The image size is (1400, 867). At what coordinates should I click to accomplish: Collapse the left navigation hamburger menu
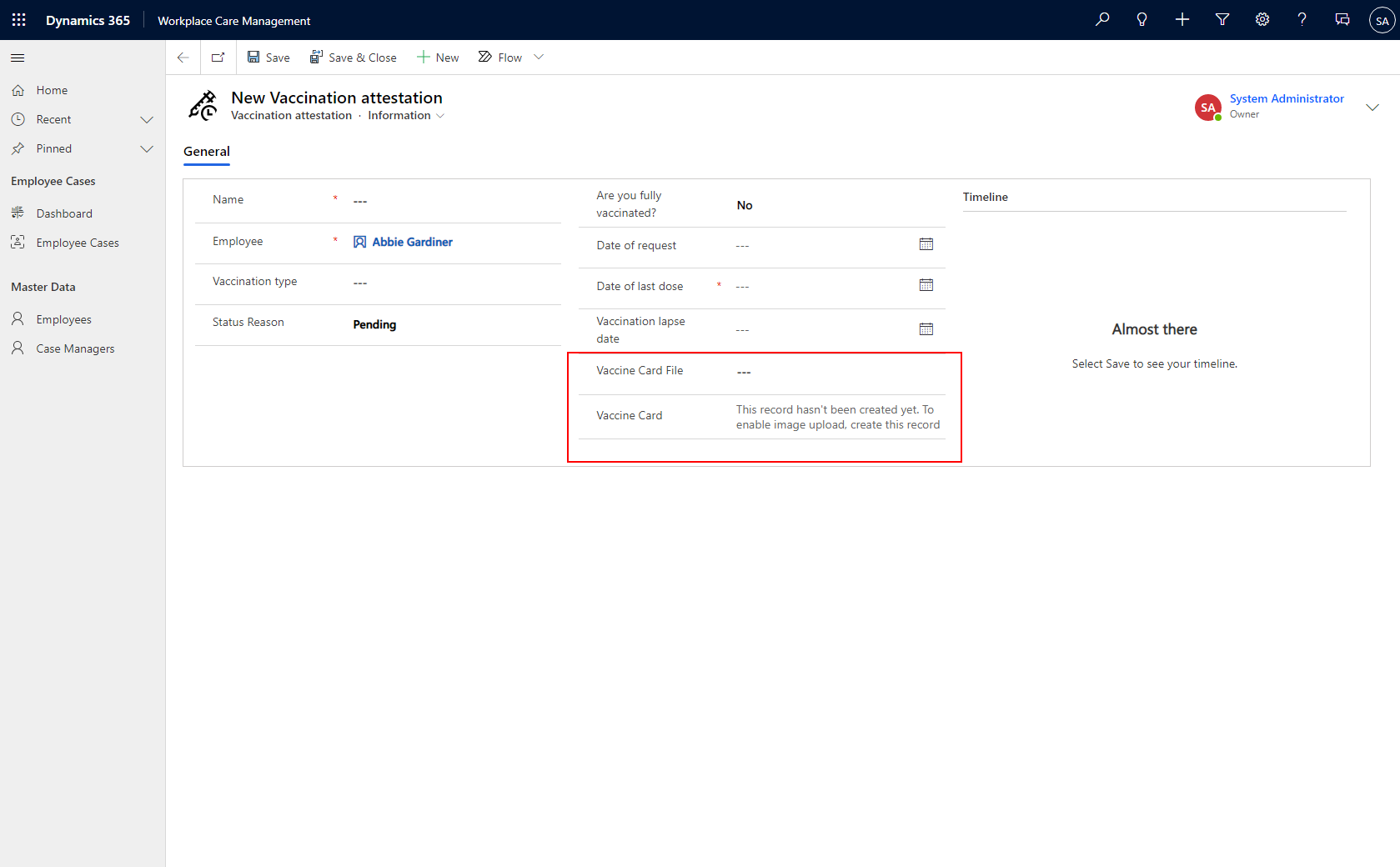coord(18,58)
